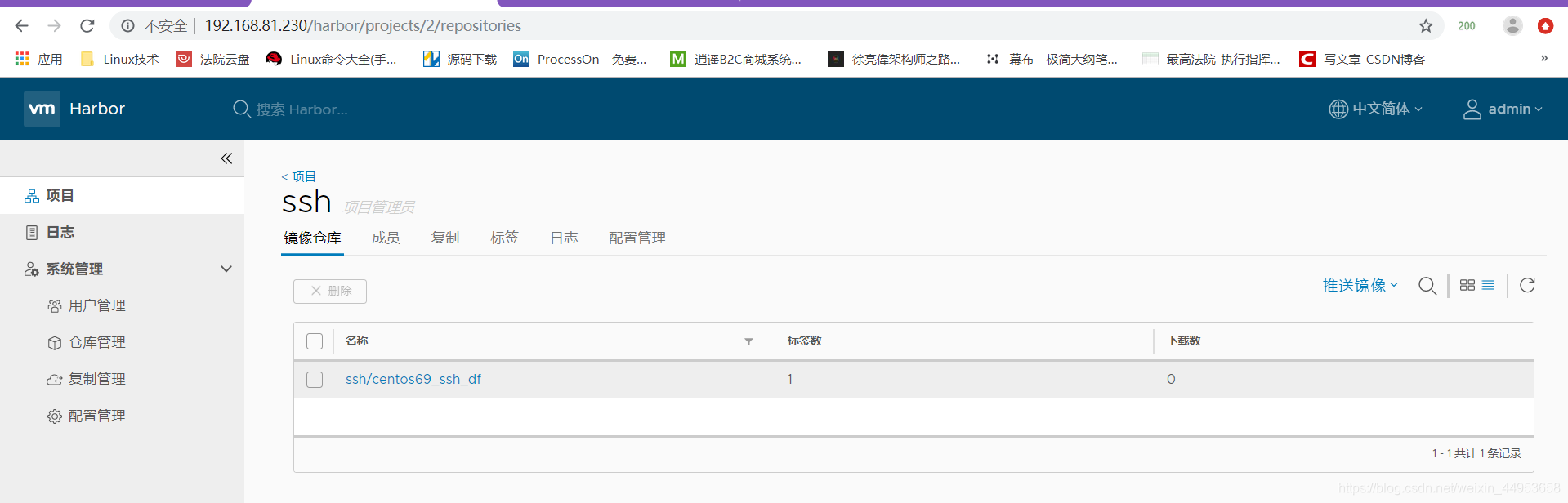Open 写文章-CSDN博客 bookmark

tap(1362, 59)
